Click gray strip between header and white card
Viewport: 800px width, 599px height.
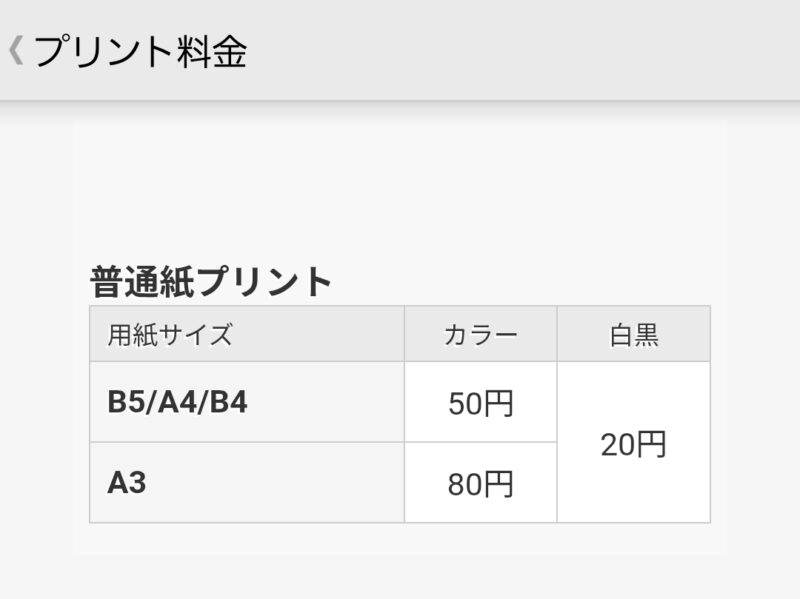tap(400, 112)
